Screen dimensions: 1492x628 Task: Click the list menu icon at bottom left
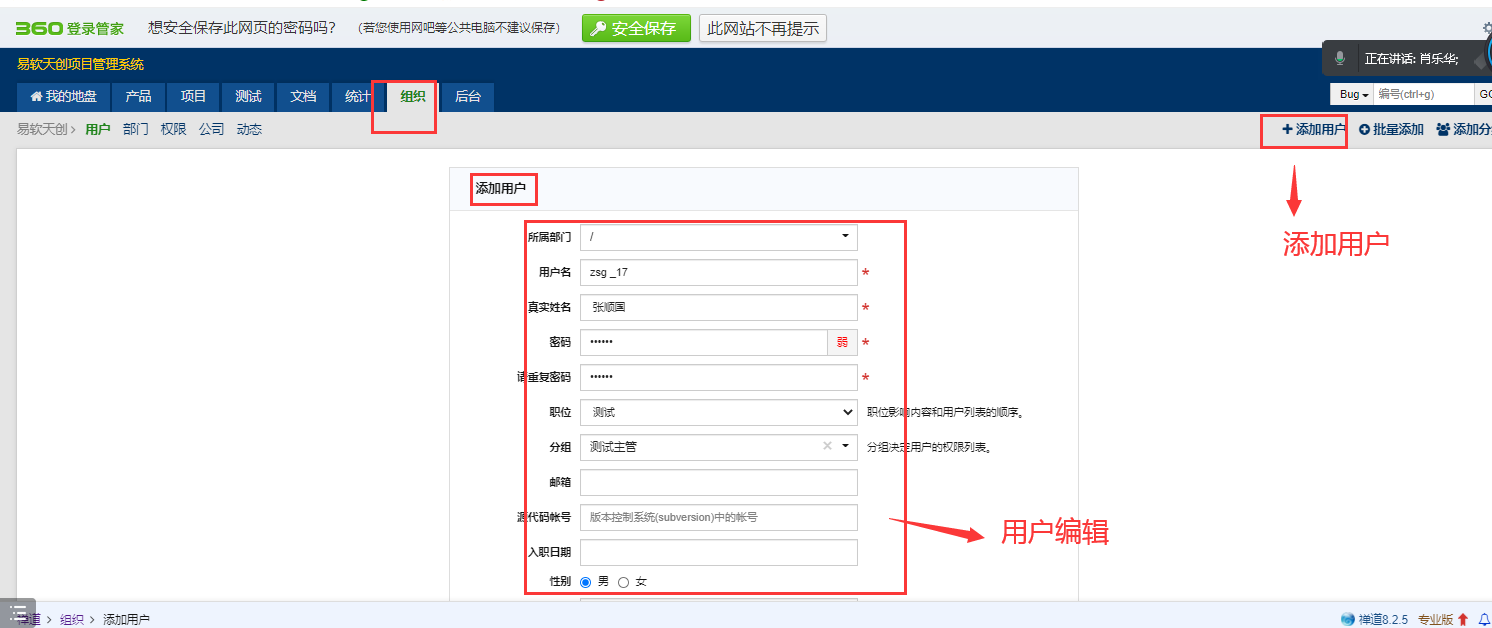19,612
